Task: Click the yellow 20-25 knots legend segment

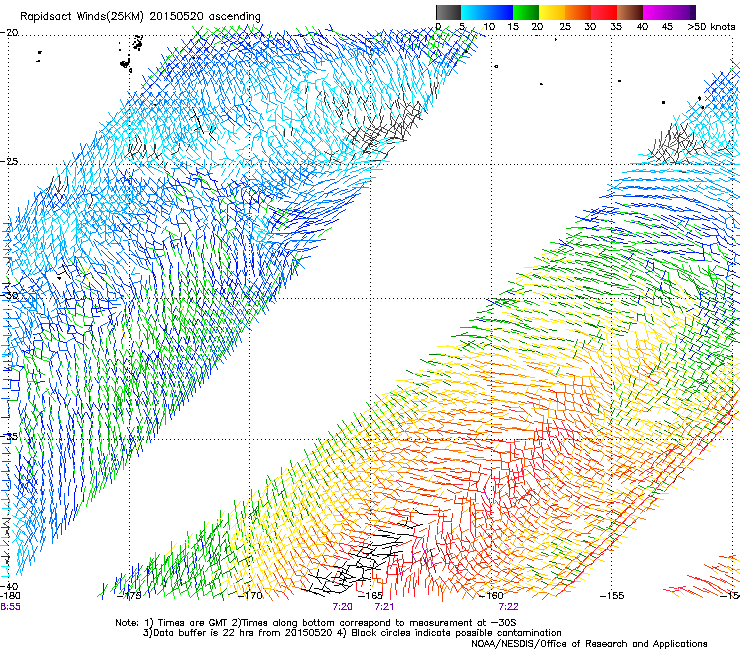Action: [x=552, y=12]
